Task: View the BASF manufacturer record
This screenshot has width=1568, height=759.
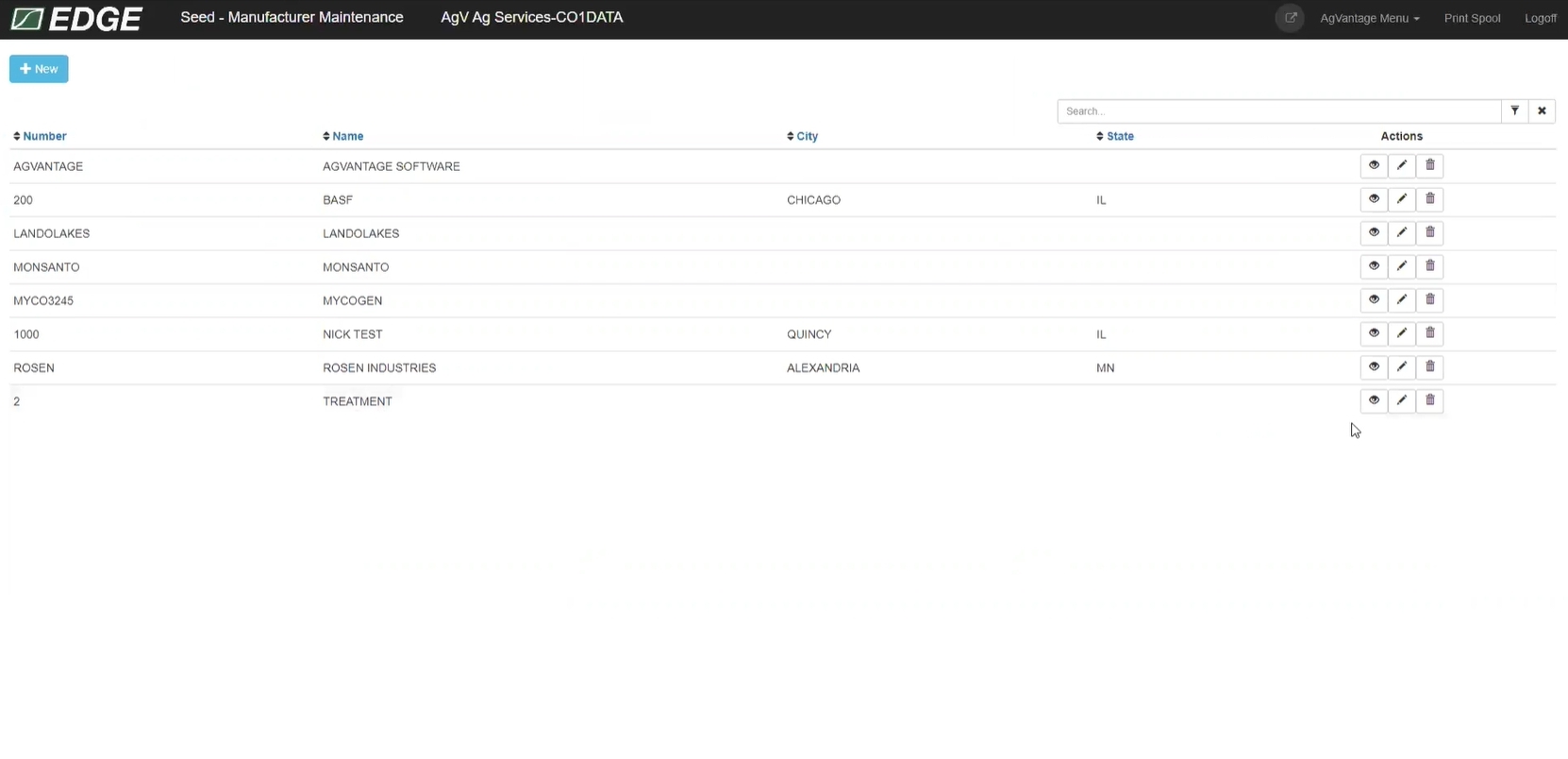Action: pyautogui.click(x=1374, y=199)
